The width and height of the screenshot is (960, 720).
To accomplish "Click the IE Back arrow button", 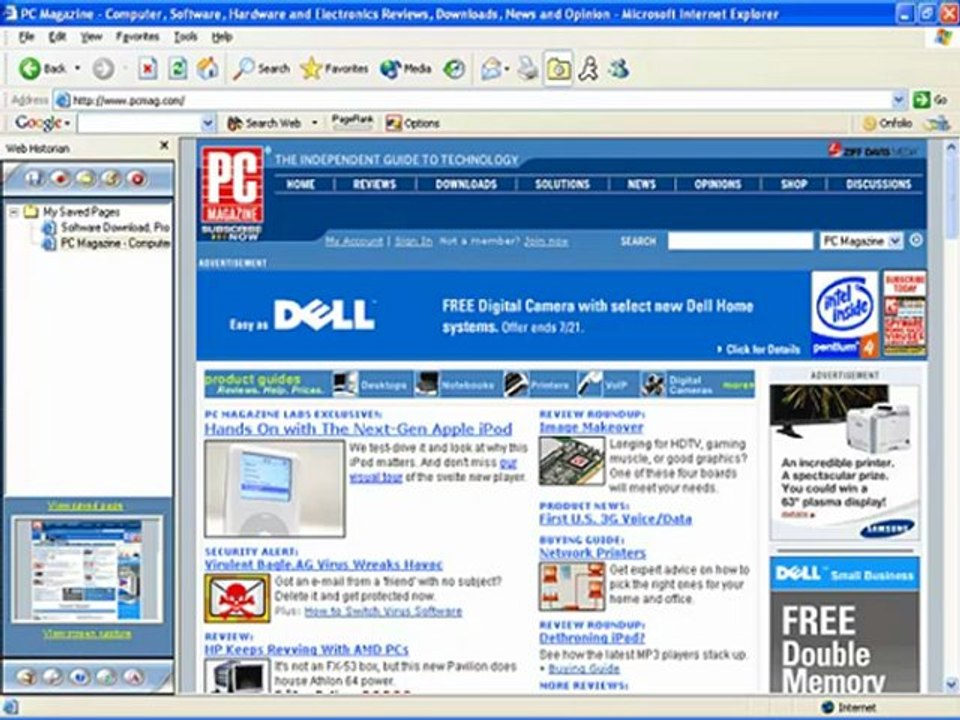I will 29,69.
